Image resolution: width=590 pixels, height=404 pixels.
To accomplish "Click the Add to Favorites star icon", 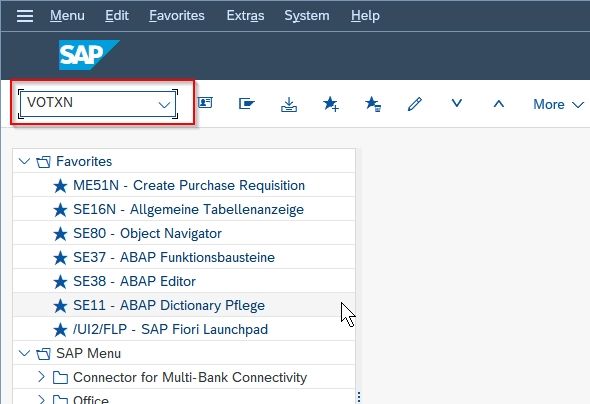I will tap(331, 103).
